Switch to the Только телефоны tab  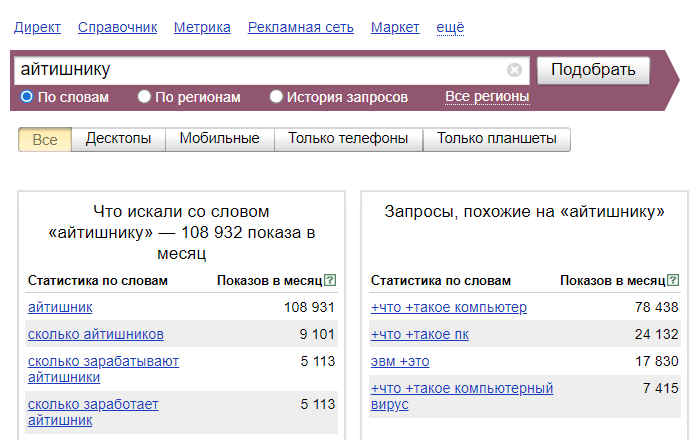348,140
